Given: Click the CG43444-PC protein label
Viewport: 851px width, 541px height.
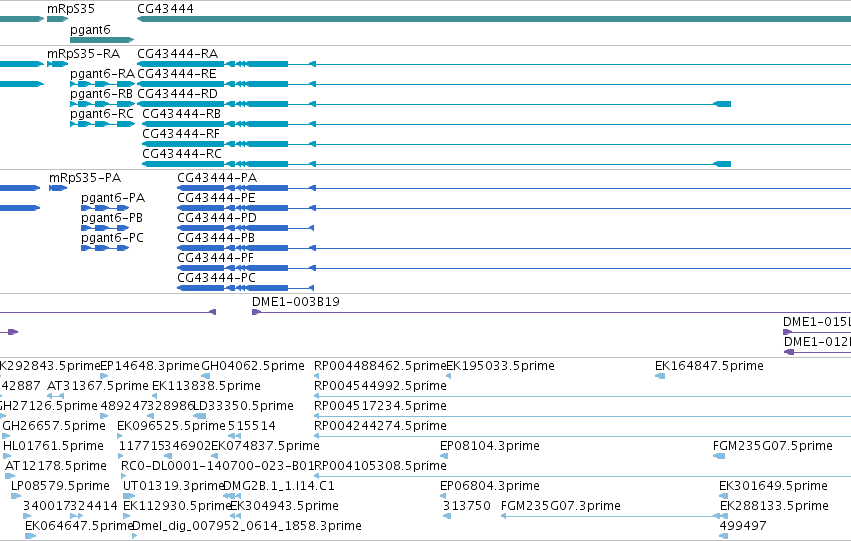Looking at the screenshot, I should coord(217,278).
